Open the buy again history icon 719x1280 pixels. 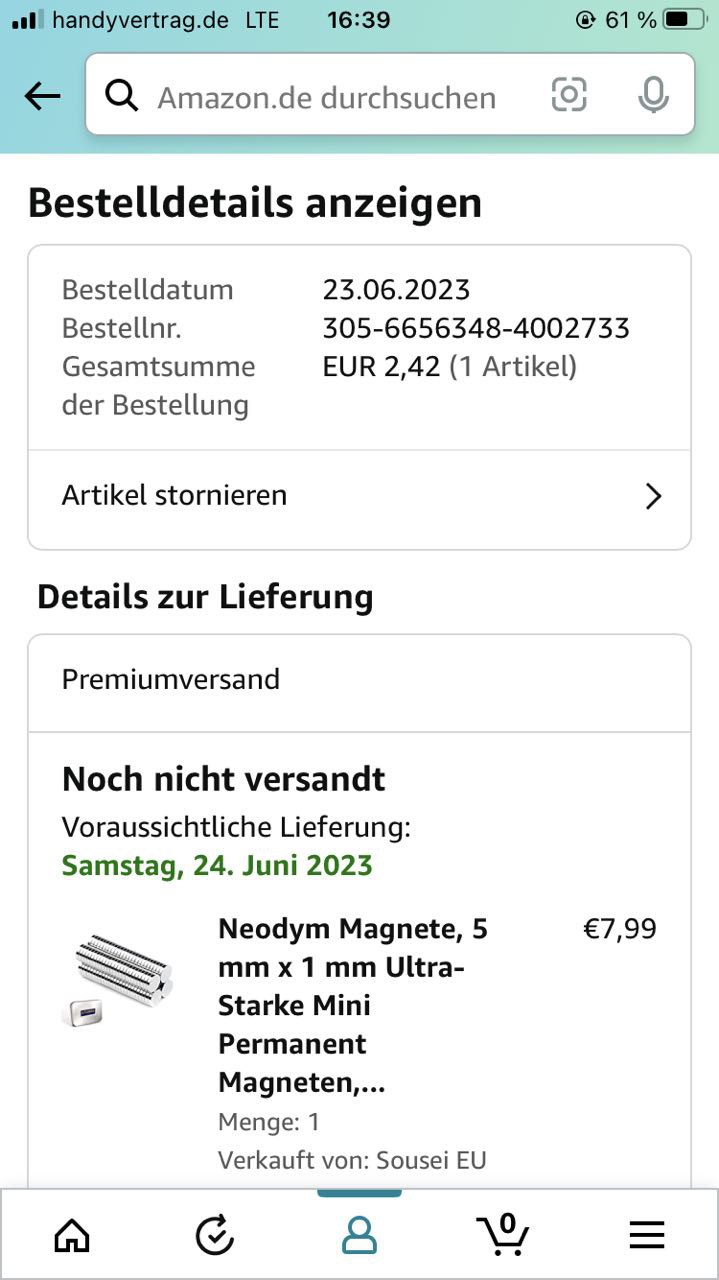[214, 1236]
